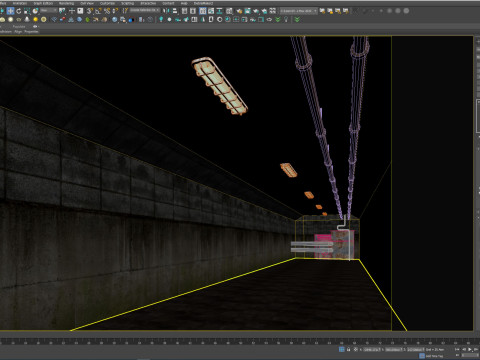The height and width of the screenshot is (360, 480).
Task: Open the Render Setup dialog
Action: [x=239, y=11]
